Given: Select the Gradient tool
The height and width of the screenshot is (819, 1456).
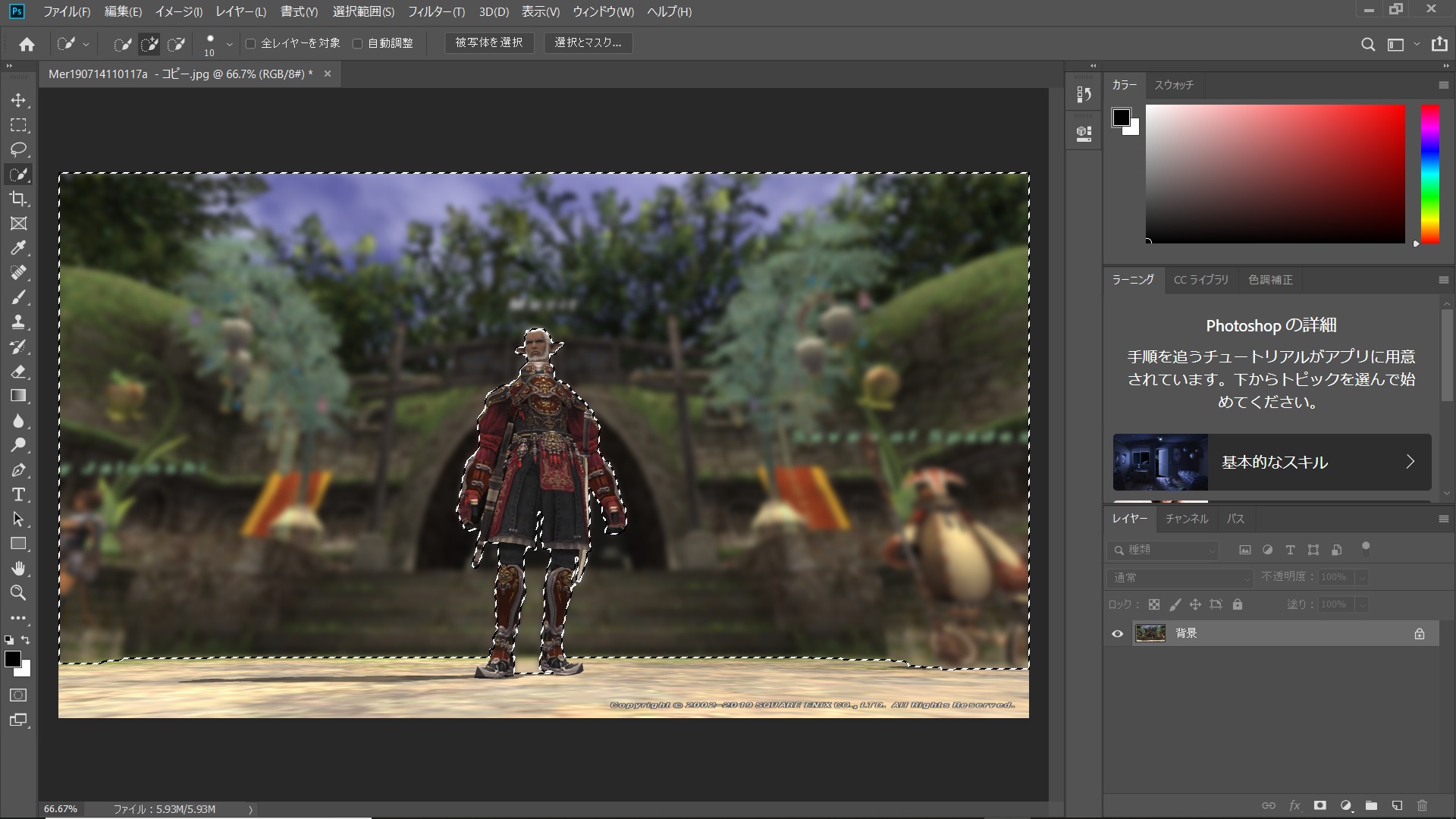Looking at the screenshot, I should point(18,396).
